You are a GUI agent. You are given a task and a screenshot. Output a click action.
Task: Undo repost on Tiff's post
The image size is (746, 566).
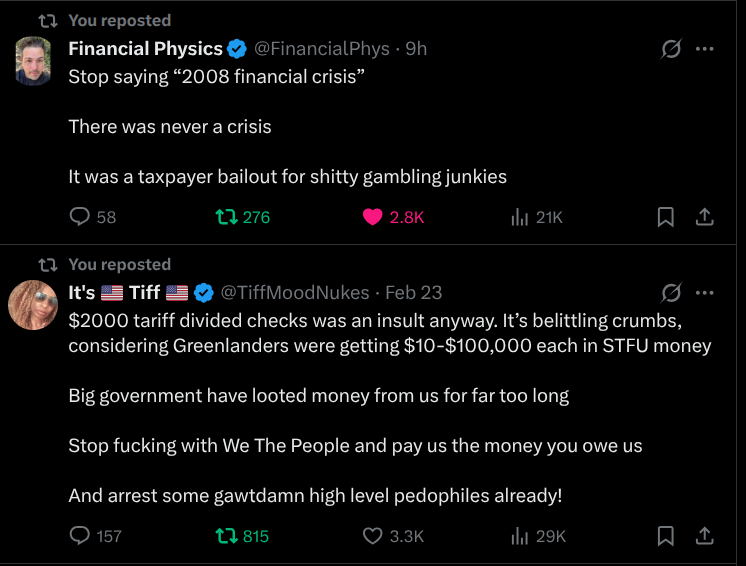point(226,536)
